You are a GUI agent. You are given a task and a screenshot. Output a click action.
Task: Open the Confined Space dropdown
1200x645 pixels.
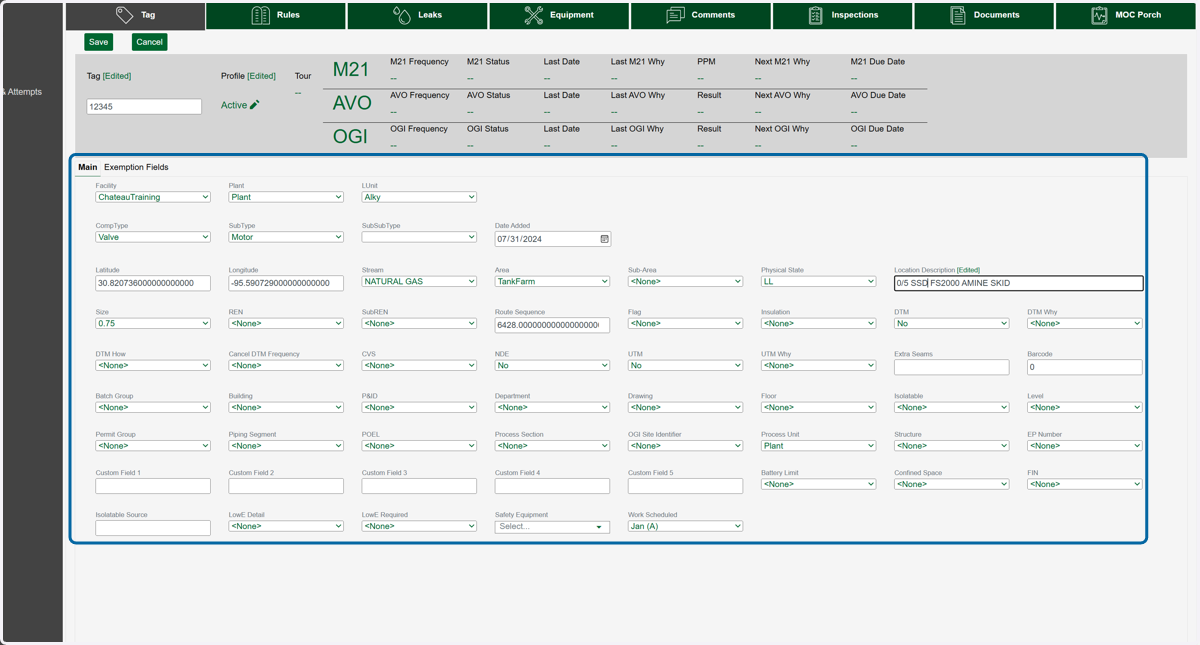click(x=951, y=484)
